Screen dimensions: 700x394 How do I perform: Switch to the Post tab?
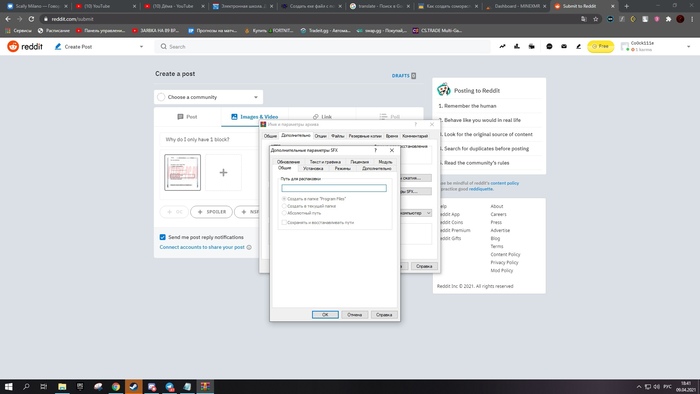(x=188, y=117)
